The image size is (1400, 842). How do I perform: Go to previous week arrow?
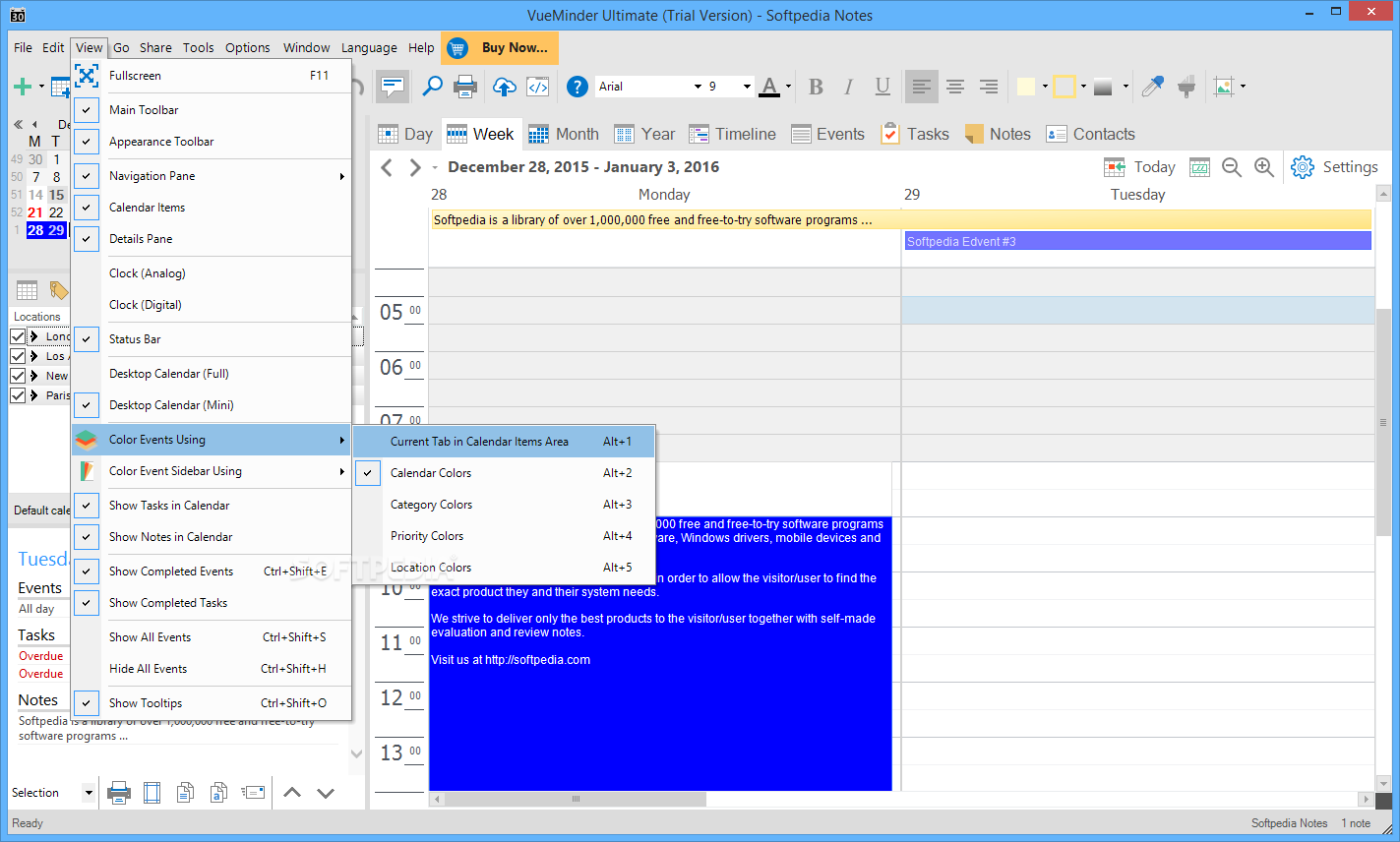tap(387, 167)
